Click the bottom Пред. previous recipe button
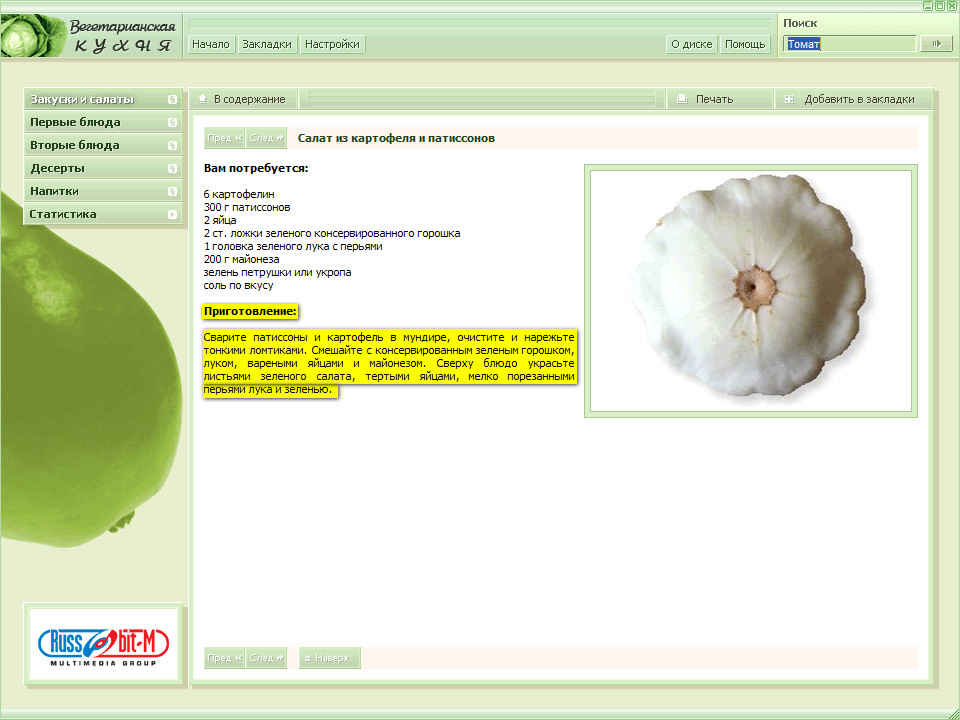The image size is (960, 720). click(x=225, y=658)
